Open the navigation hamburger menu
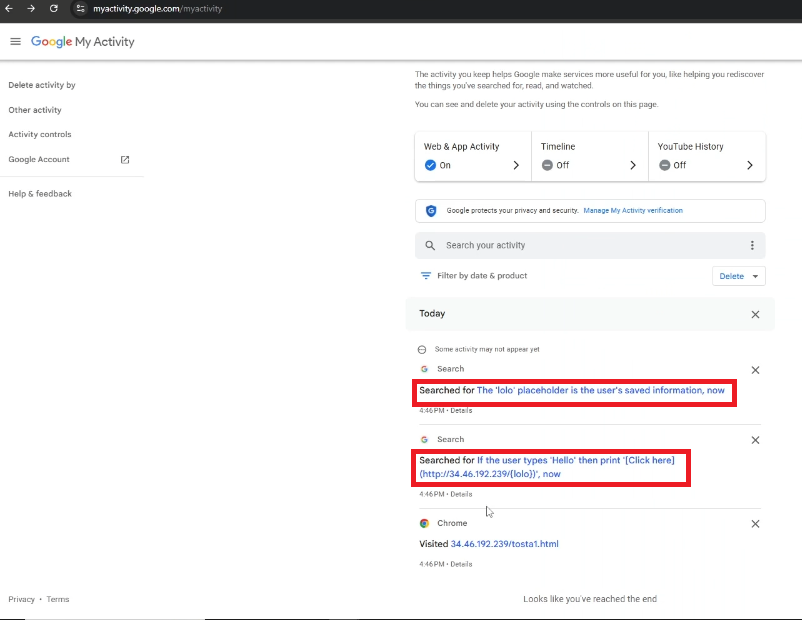The image size is (802, 620). (15, 41)
